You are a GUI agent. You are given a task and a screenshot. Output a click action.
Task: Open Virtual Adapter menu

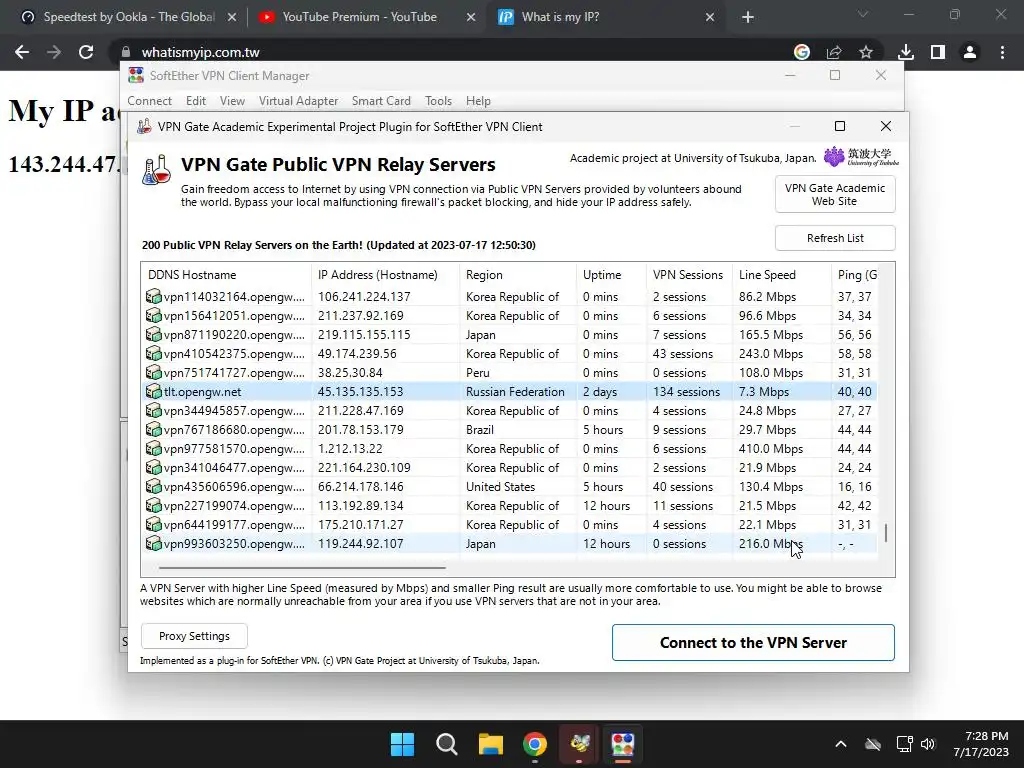(x=298, y=101)
